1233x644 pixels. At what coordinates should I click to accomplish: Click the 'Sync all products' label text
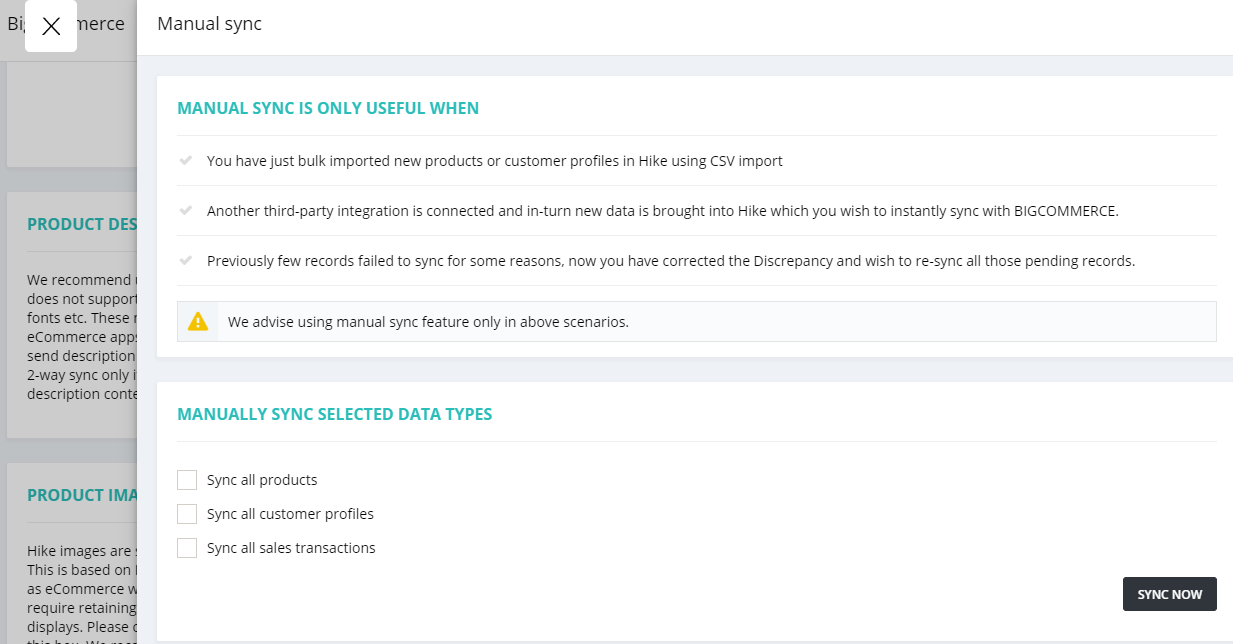(262, 480)
